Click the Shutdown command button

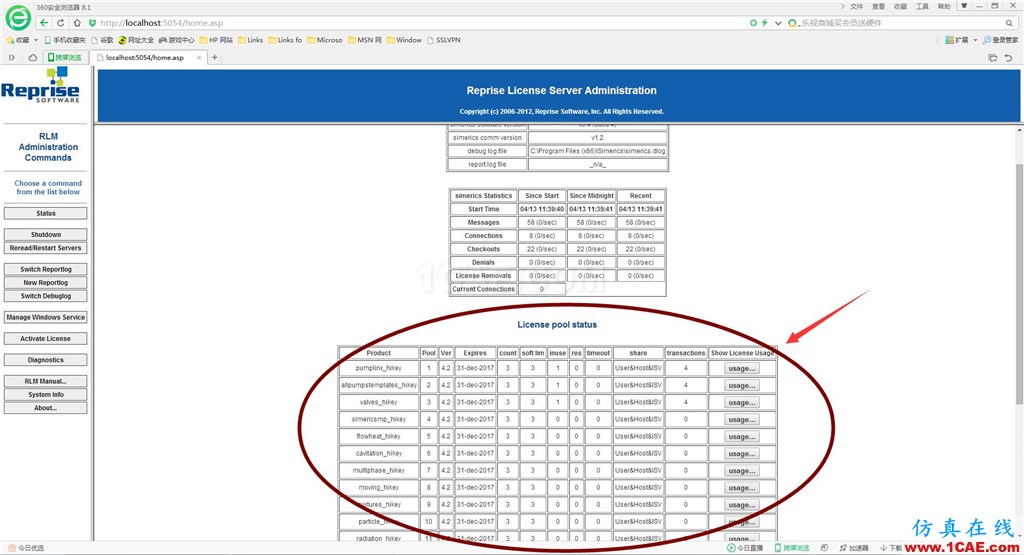pos(46,234)
